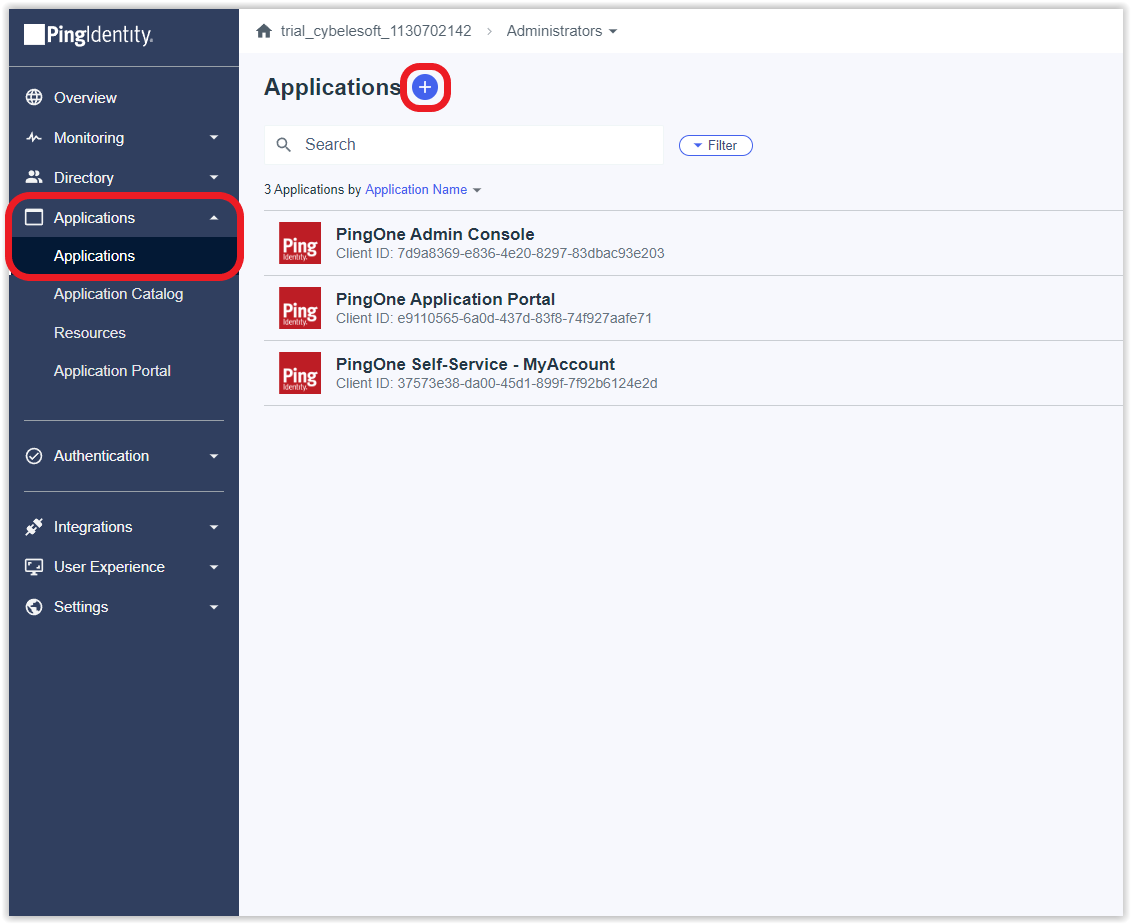Screen dimensions: 1131x924
Task: Click the PingOne Admin Console logo
Action: coord(300,243)
